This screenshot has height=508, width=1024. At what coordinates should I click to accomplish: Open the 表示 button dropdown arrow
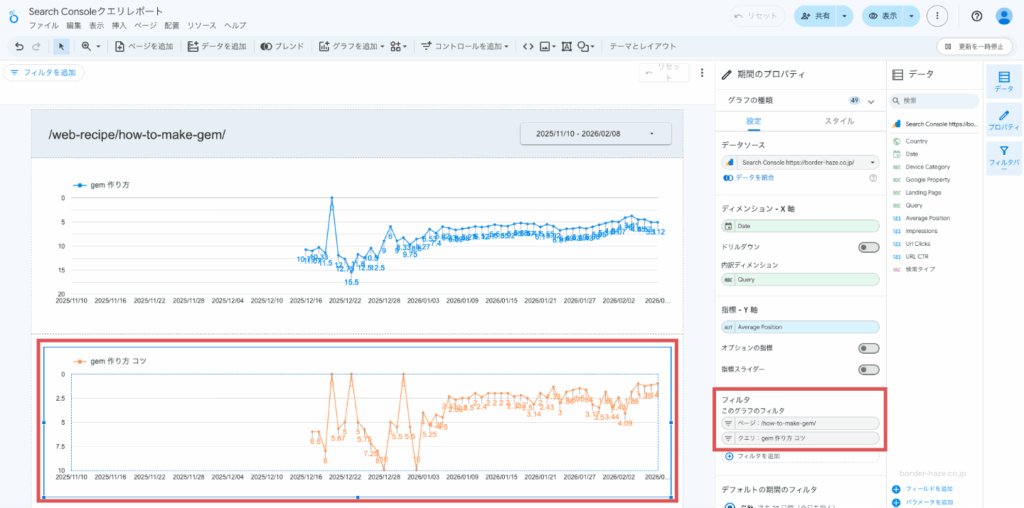913,16
